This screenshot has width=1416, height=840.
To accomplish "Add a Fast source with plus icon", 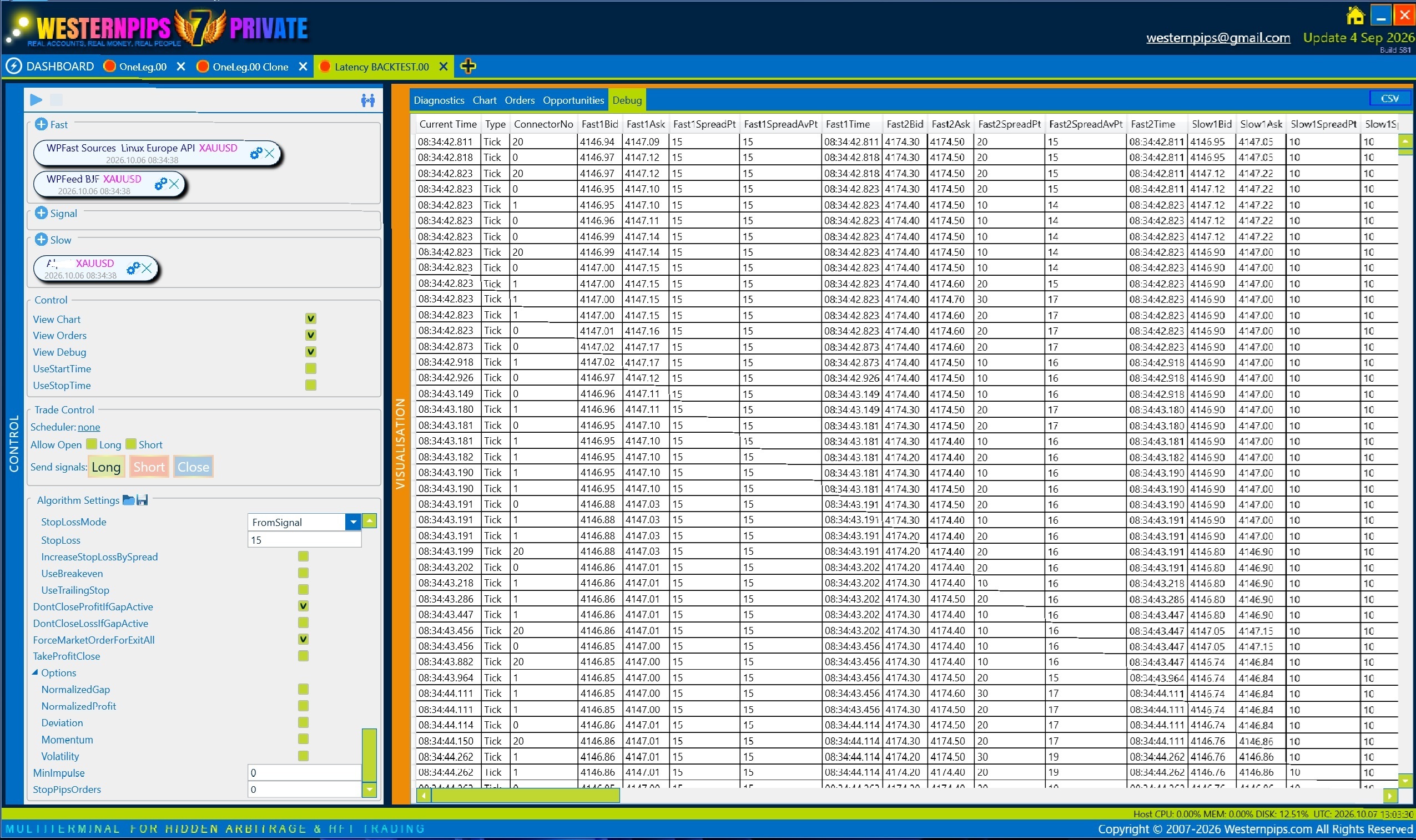I will 41,124.
